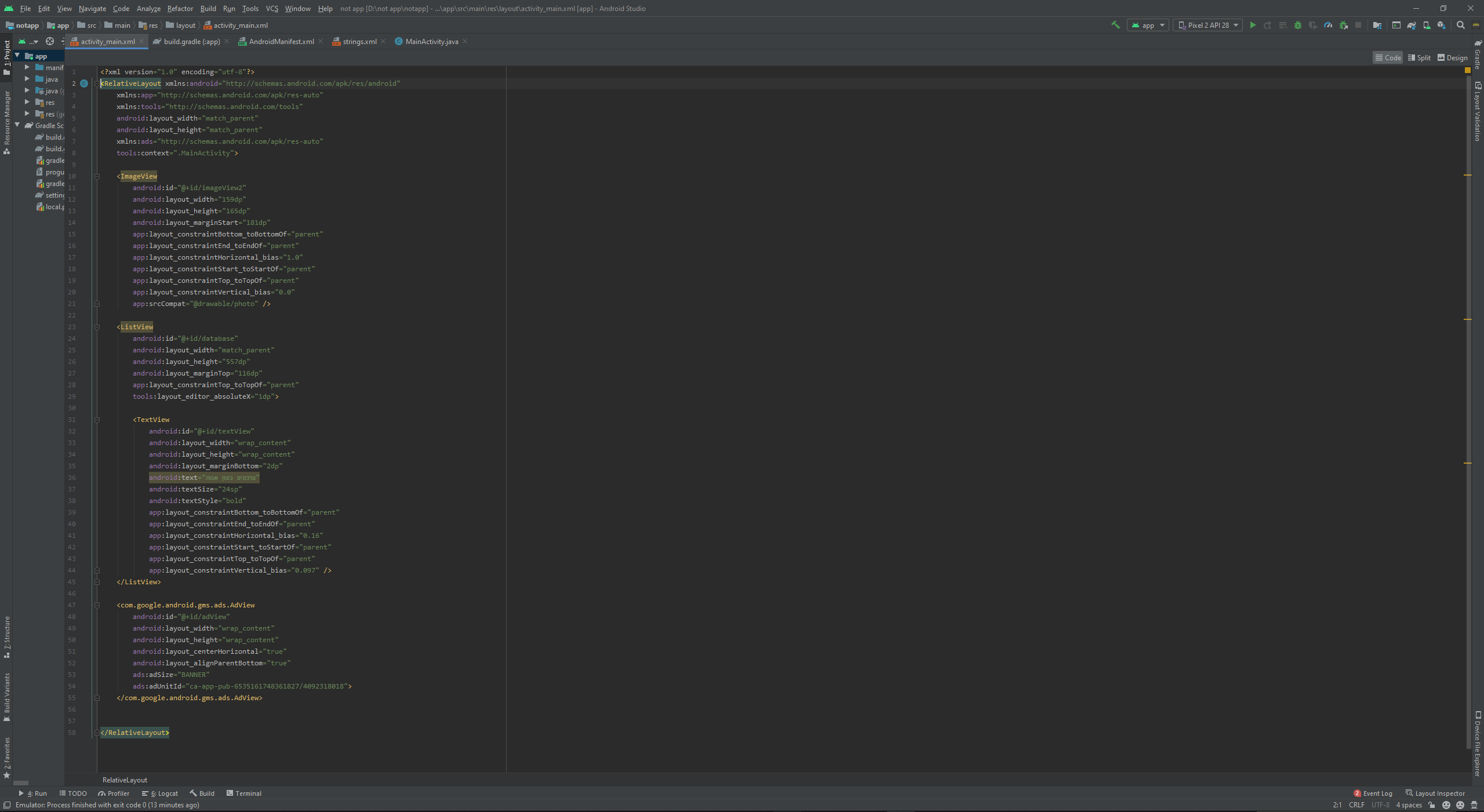This screenshot has height=812, width=1484.
Task: Open the 6: Logcat tool window
Action: (160, 793)
